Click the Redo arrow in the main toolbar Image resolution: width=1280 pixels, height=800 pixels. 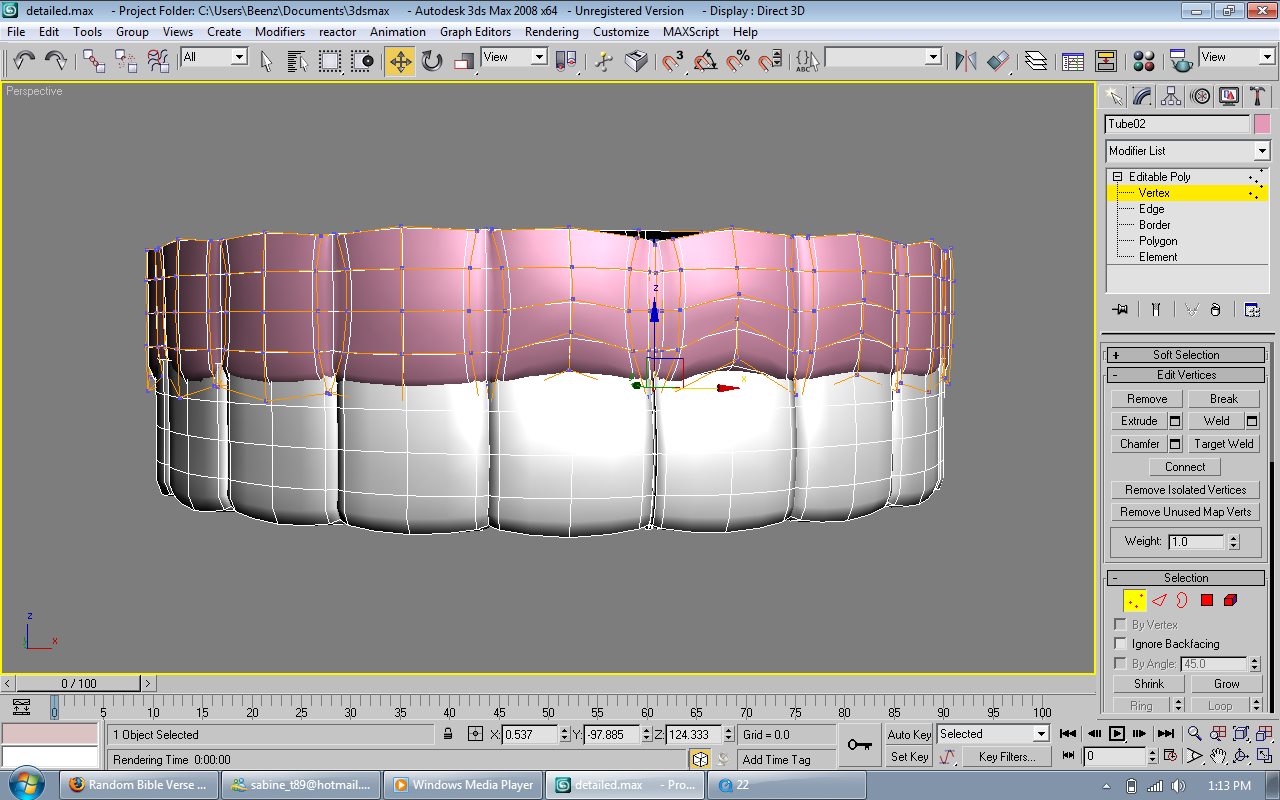click(56, 61)
